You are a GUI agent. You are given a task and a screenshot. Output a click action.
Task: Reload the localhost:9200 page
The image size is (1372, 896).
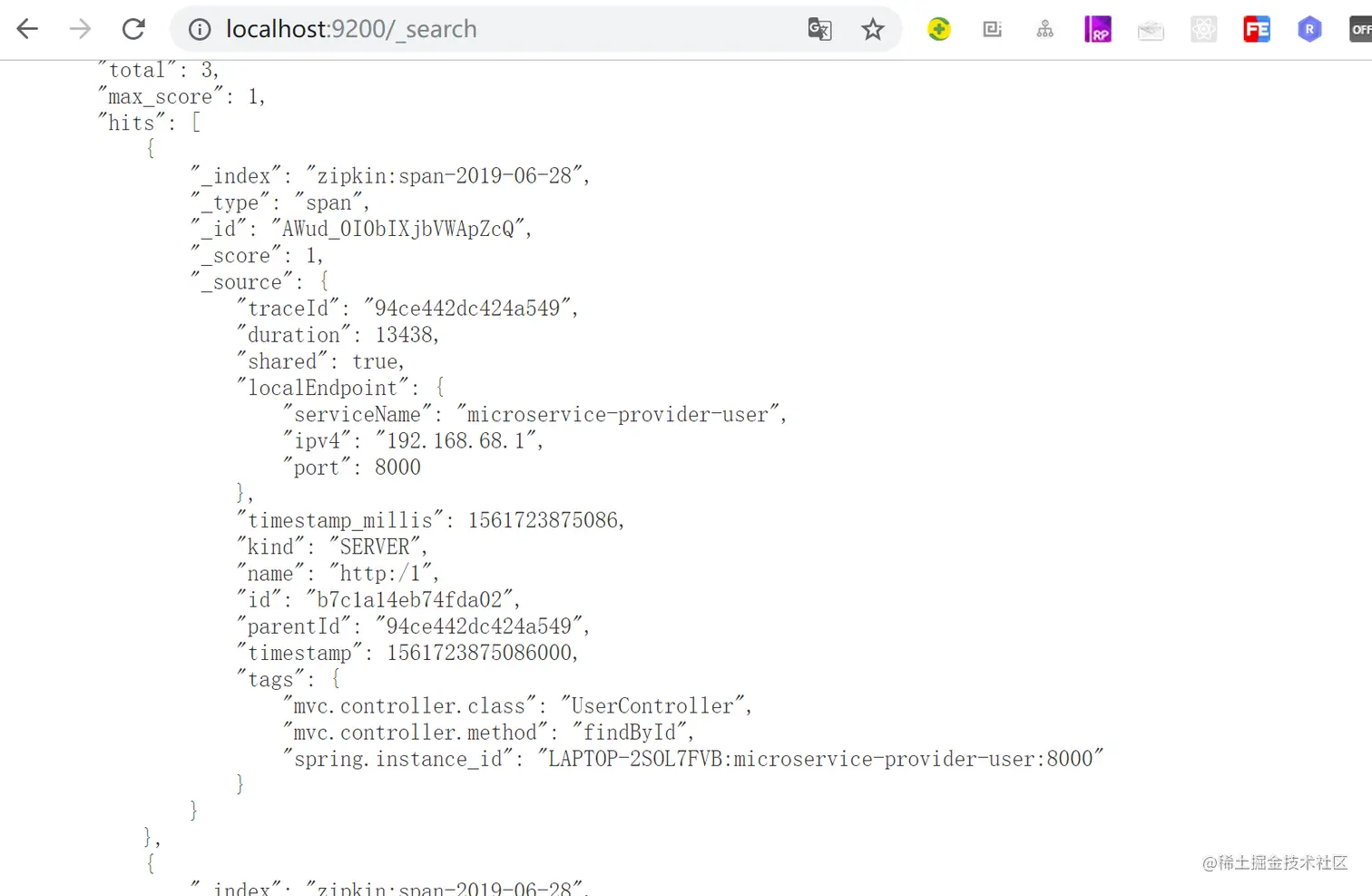[x=133, y=29]
